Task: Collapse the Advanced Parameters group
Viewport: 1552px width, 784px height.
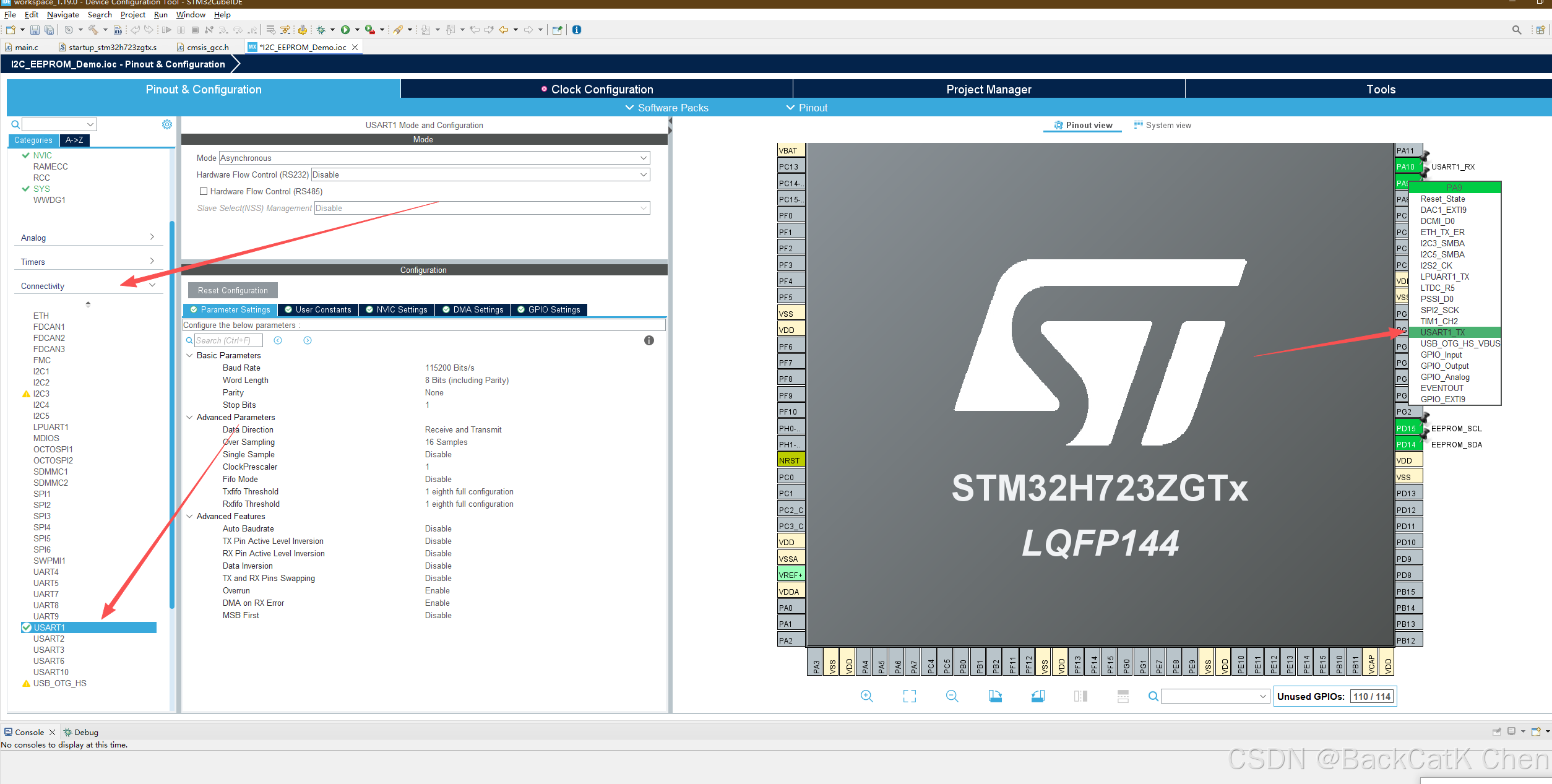Action: pos(189,417)
